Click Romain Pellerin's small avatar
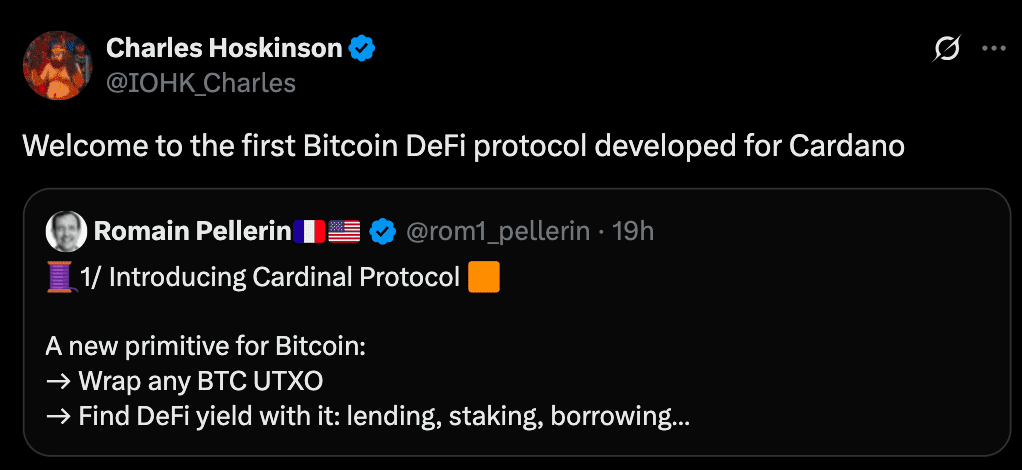Viewport: 1022px width, 470px height. [66, 232]
